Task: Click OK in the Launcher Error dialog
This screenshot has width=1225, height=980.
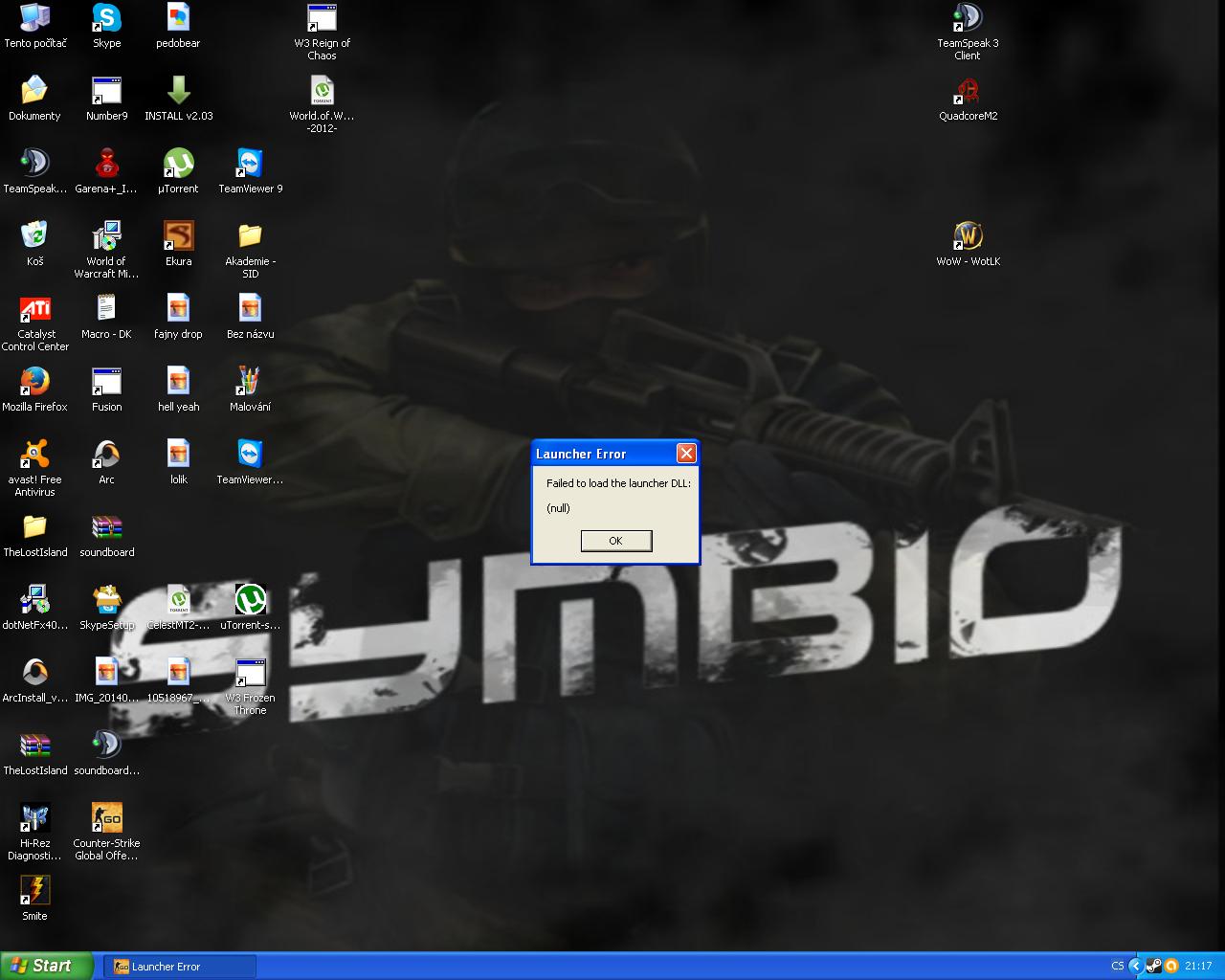Action: pyautogui.click(x=615, y=541)
